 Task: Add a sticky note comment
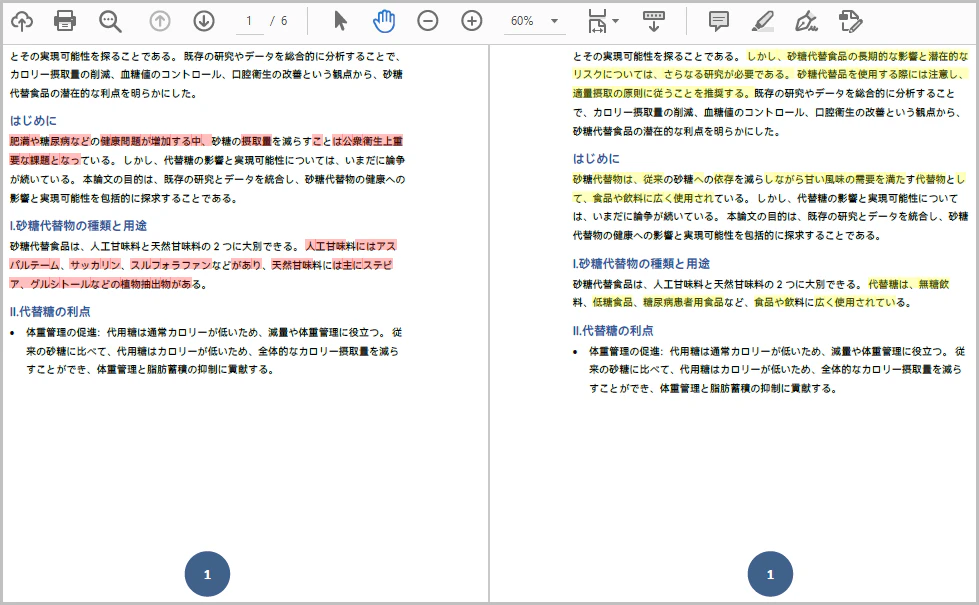(719, 21)
